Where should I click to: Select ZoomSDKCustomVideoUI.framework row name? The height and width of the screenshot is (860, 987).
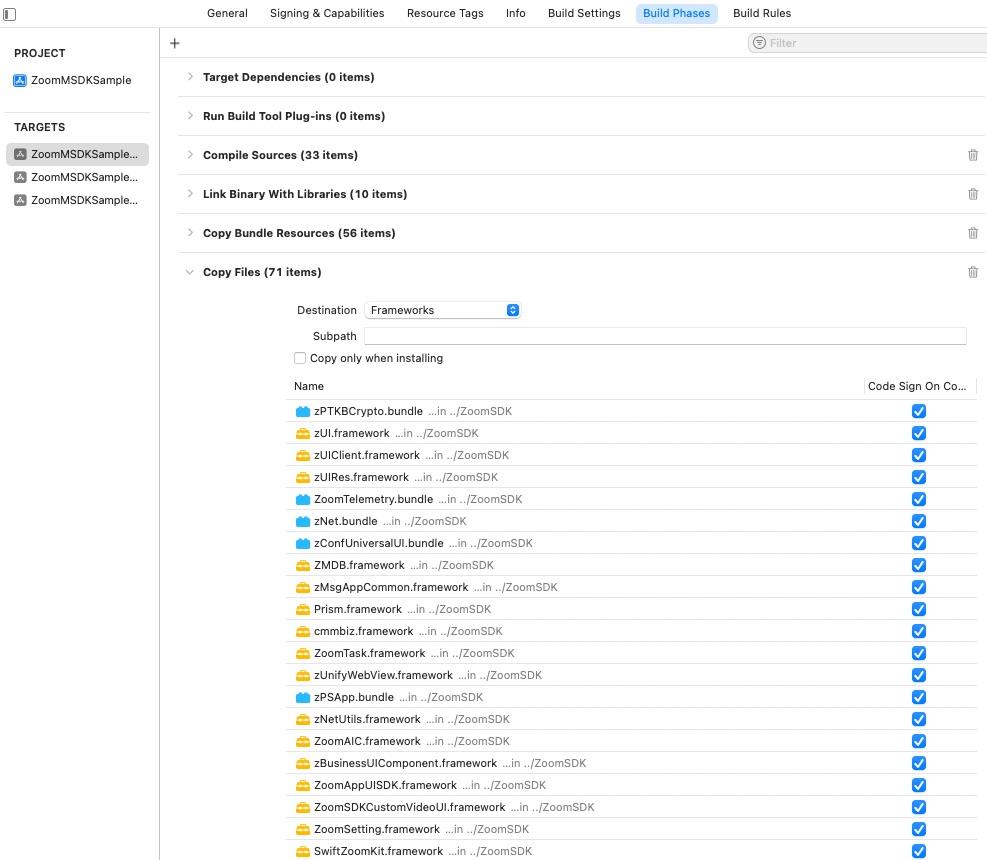pos(409,808)
